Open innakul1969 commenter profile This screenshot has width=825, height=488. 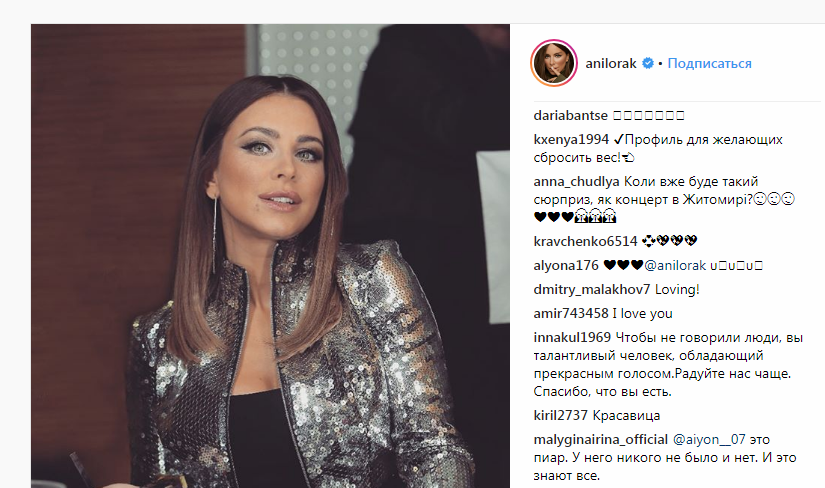click(572, 337)
